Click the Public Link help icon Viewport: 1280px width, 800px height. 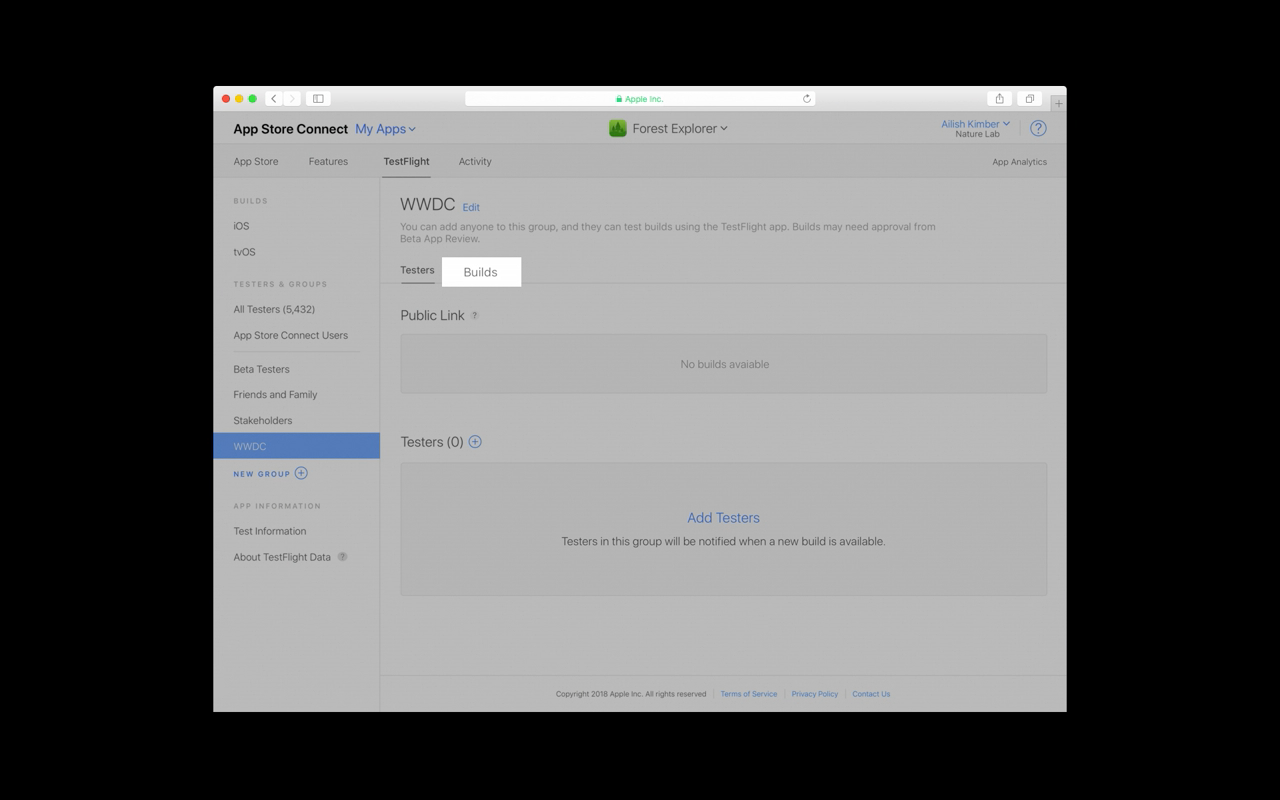475,315
